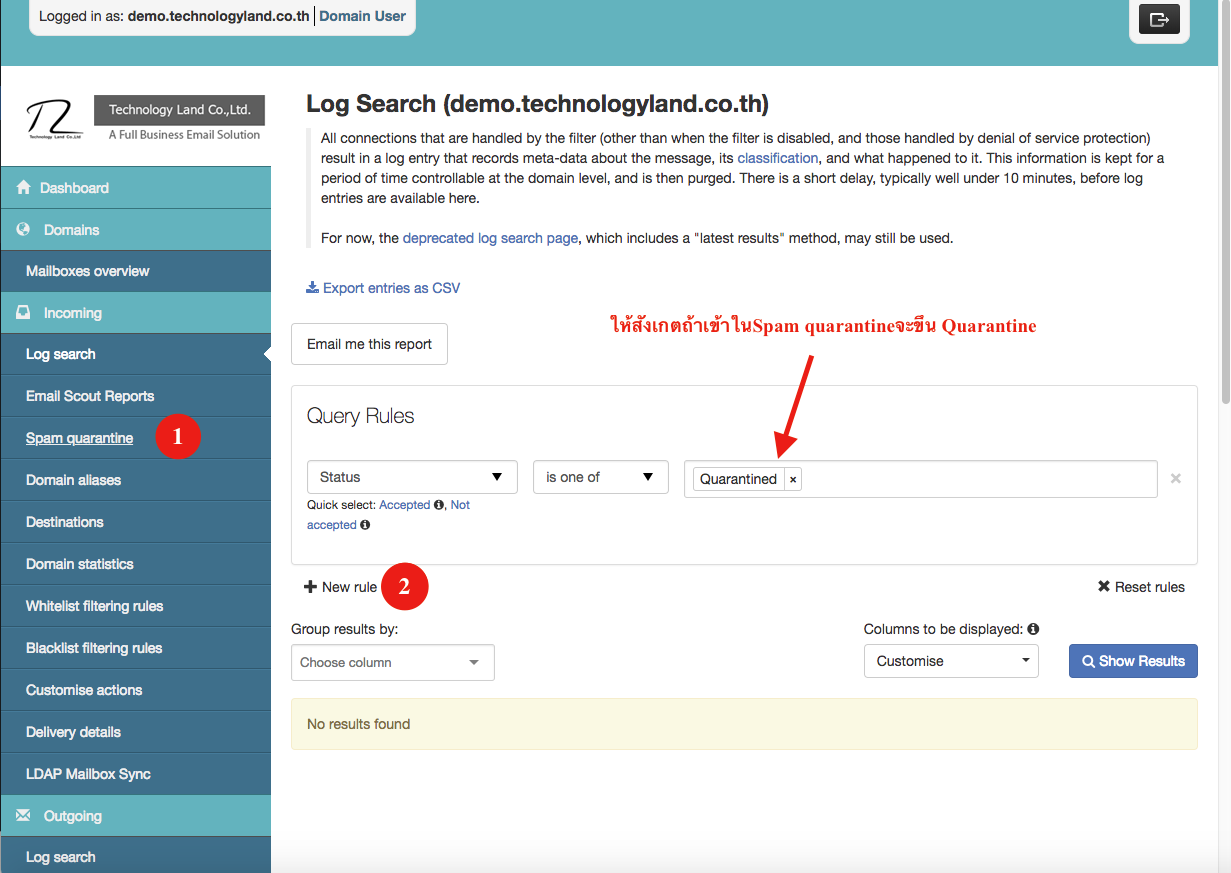
Task: Click the Email me this report button
Action: click(368, 344)
